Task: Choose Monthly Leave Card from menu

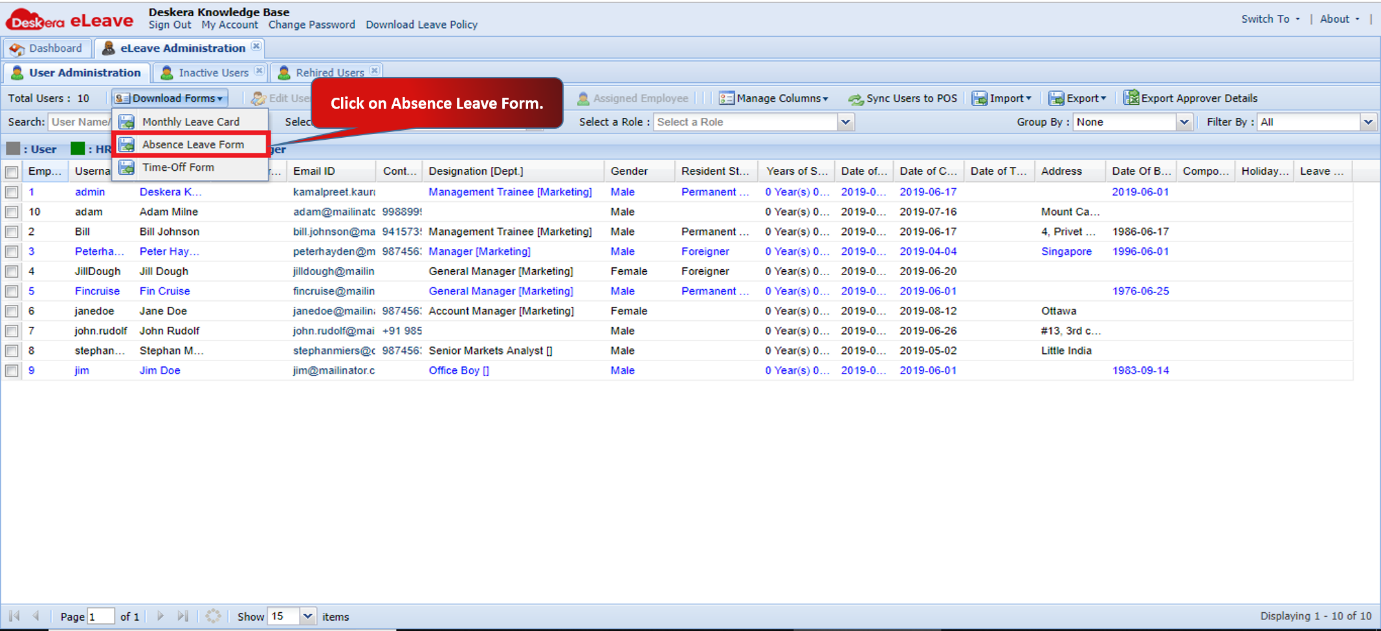Action: tap(190, 122)
